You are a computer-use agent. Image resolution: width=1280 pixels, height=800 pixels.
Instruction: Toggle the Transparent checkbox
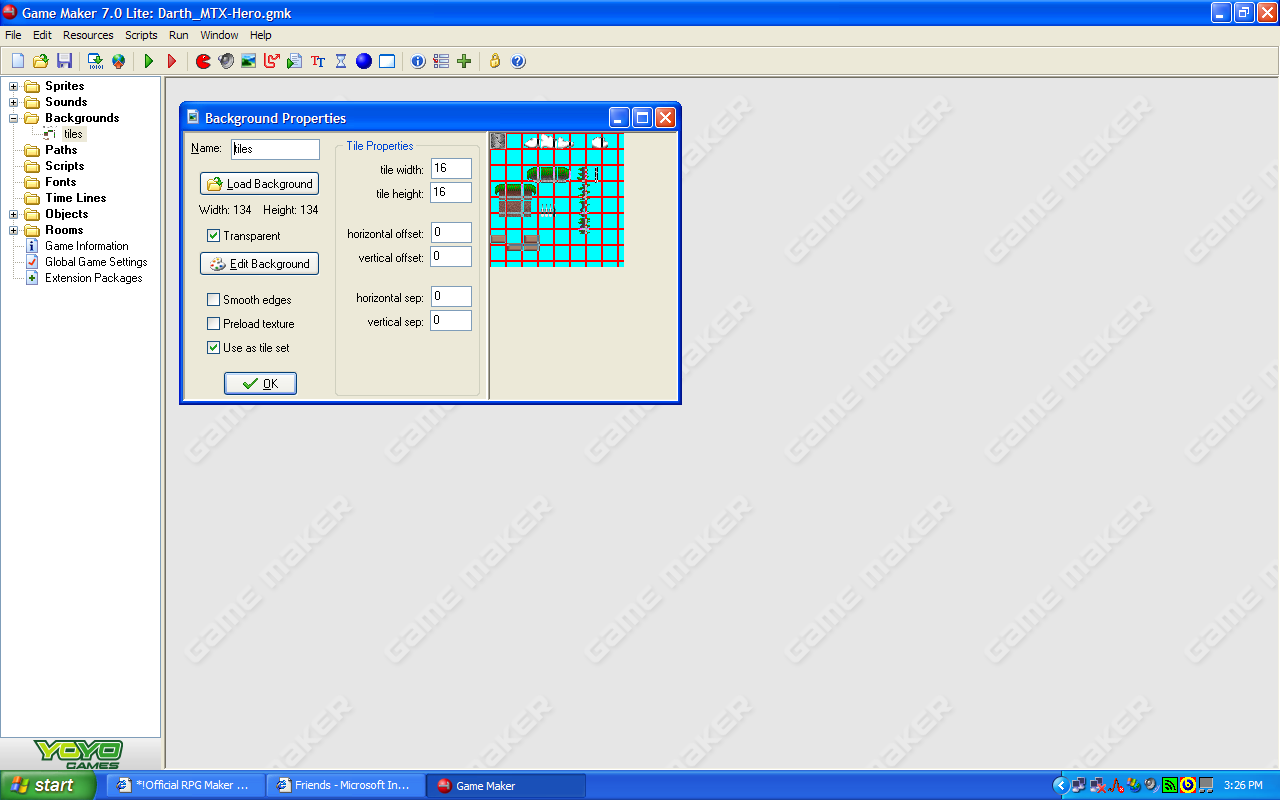click(x=213, y=235)
